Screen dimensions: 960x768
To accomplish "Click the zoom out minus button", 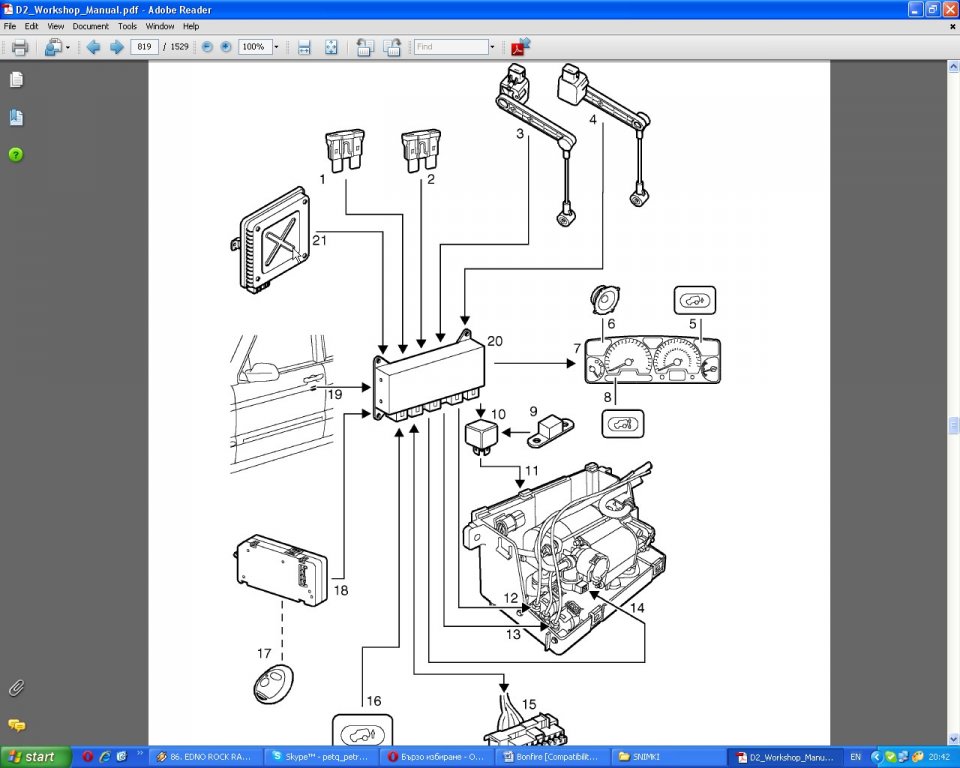I will pyautogui.click(x=207, y=47).
